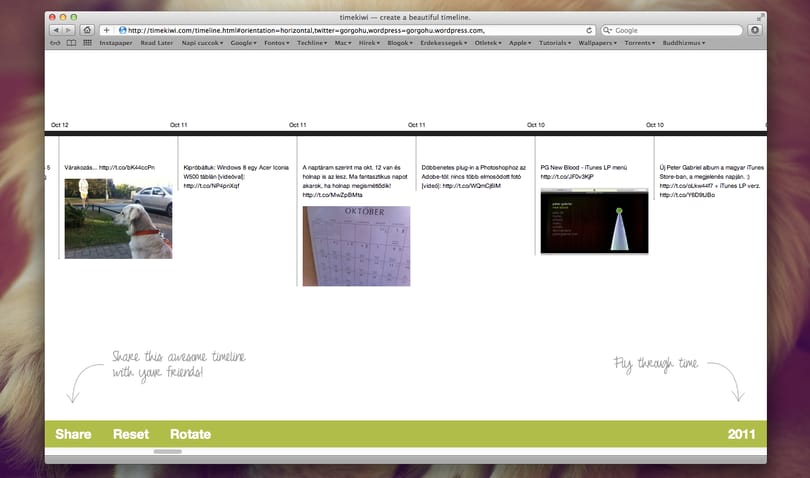Click the Új Peter Gabriel album tweet

711,181
